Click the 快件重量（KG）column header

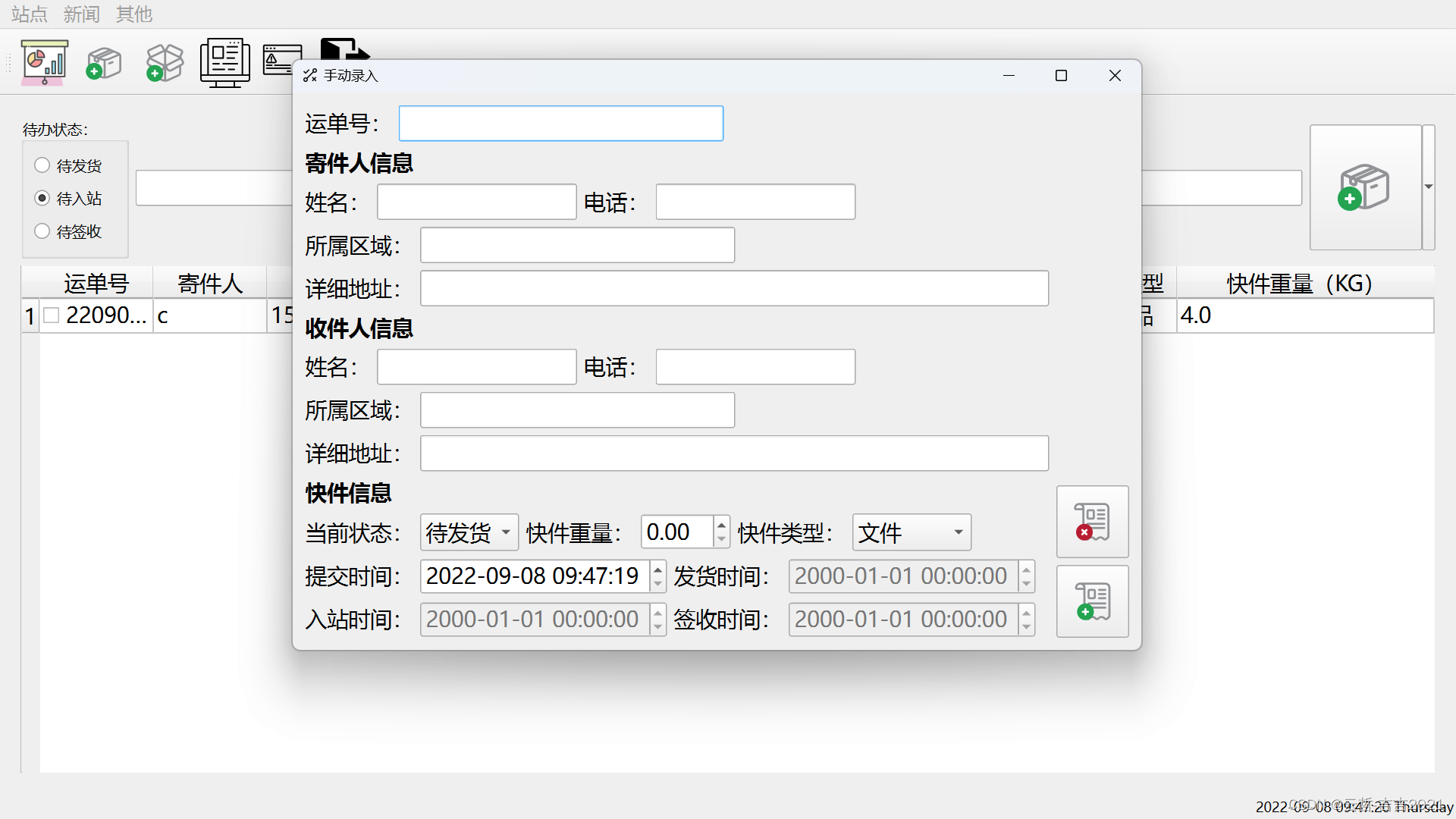[x=1304, y=283]
